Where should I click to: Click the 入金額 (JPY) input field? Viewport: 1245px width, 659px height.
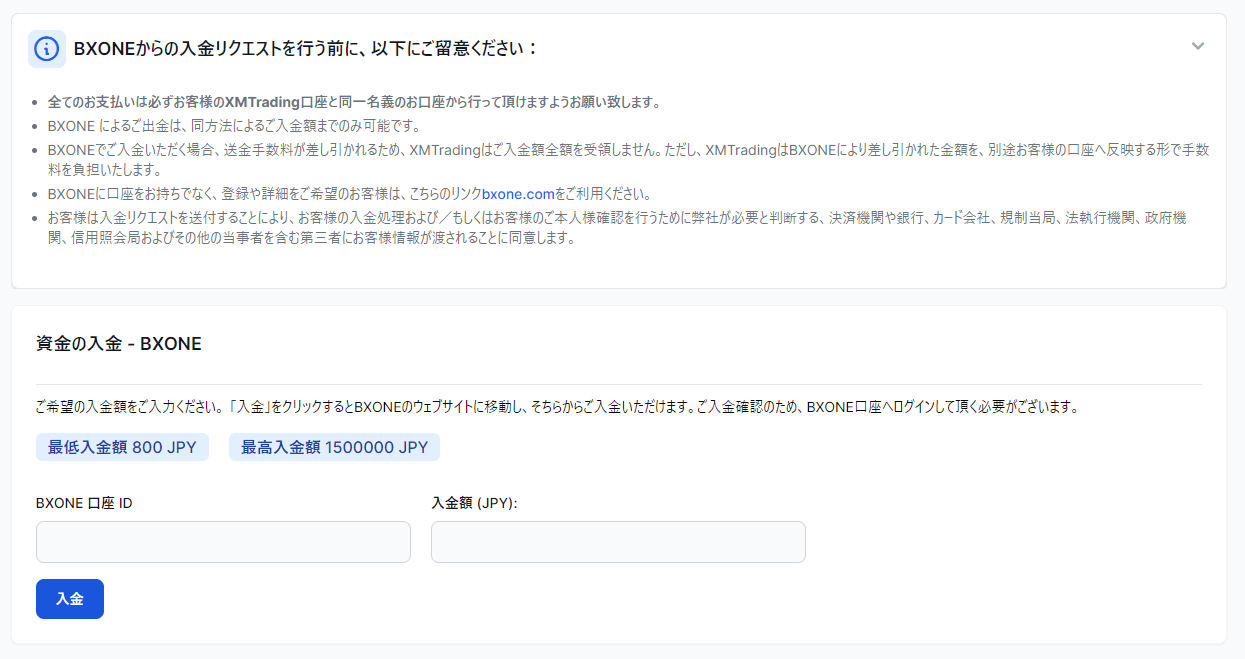pyautogui.click(x=618, y=542)
